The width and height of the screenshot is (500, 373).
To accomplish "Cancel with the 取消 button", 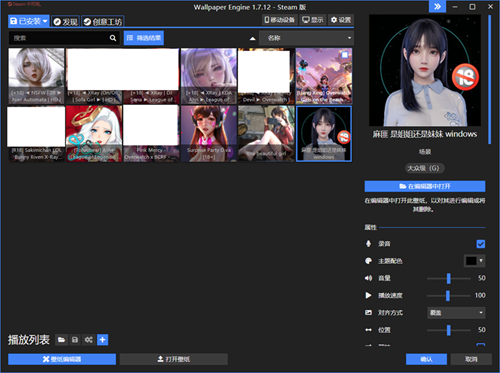I will (x=471, y=359).
